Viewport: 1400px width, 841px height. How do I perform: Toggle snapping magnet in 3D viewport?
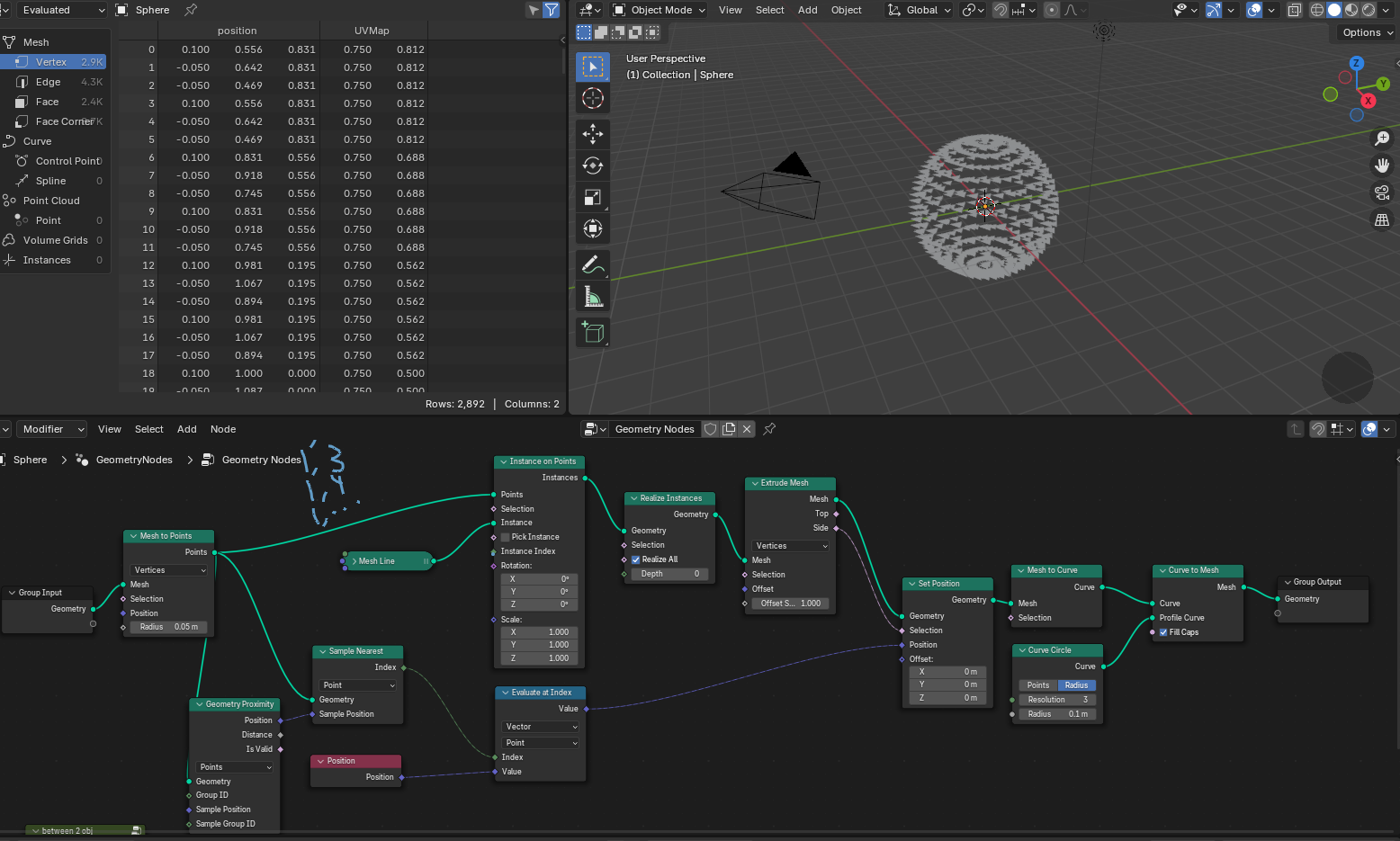tap(1001, 10)
